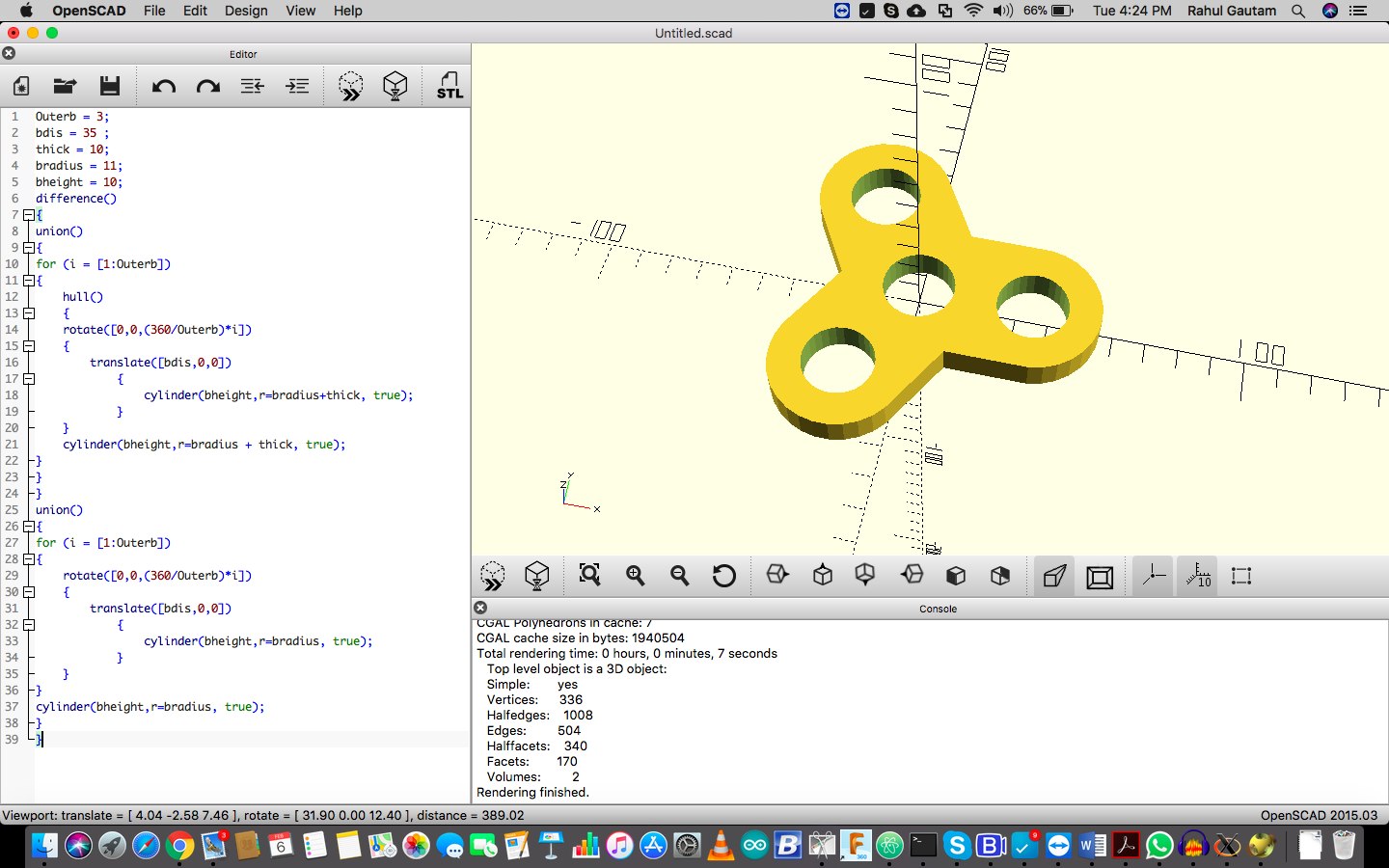Collapse the fold marker at line 32

tap(29, 625)
